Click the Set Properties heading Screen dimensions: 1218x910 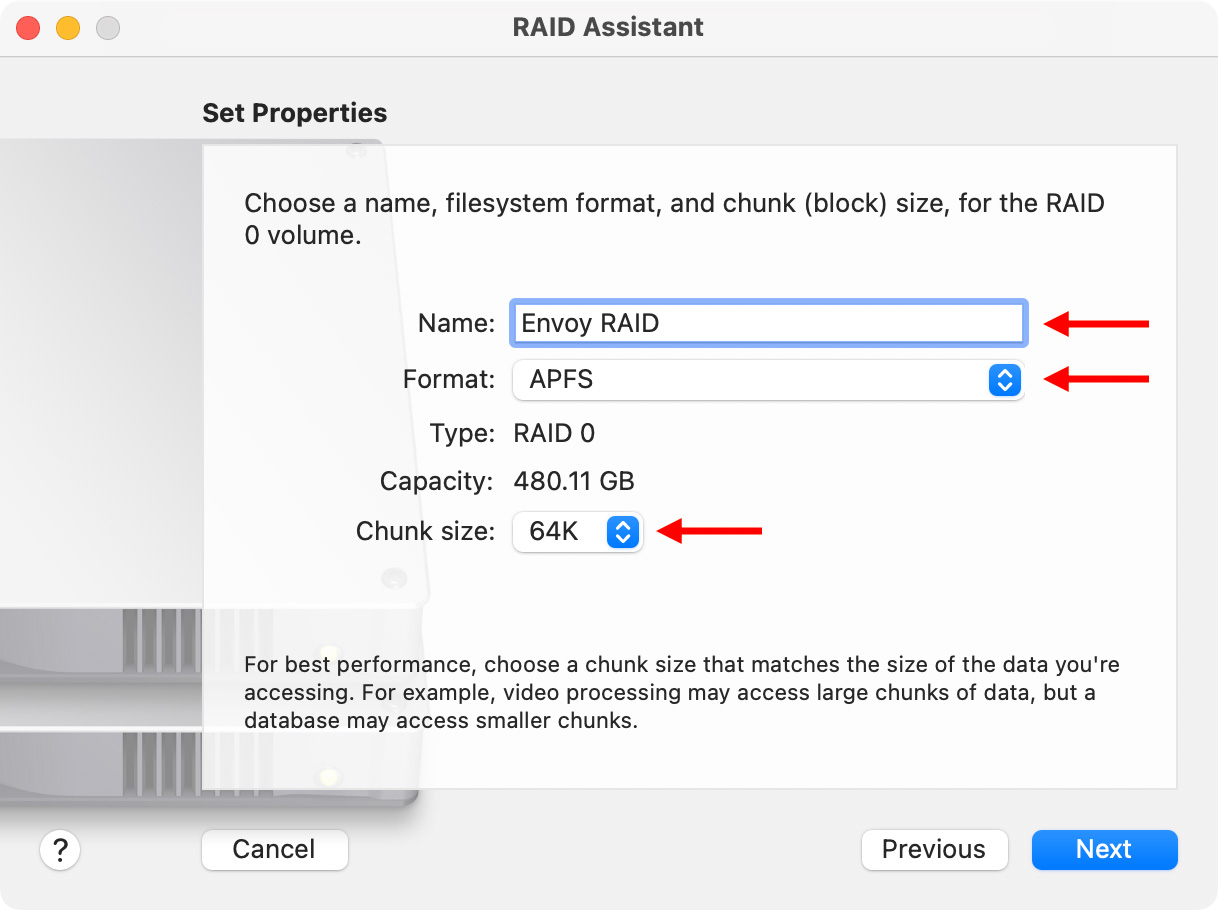tap(294, 113)
